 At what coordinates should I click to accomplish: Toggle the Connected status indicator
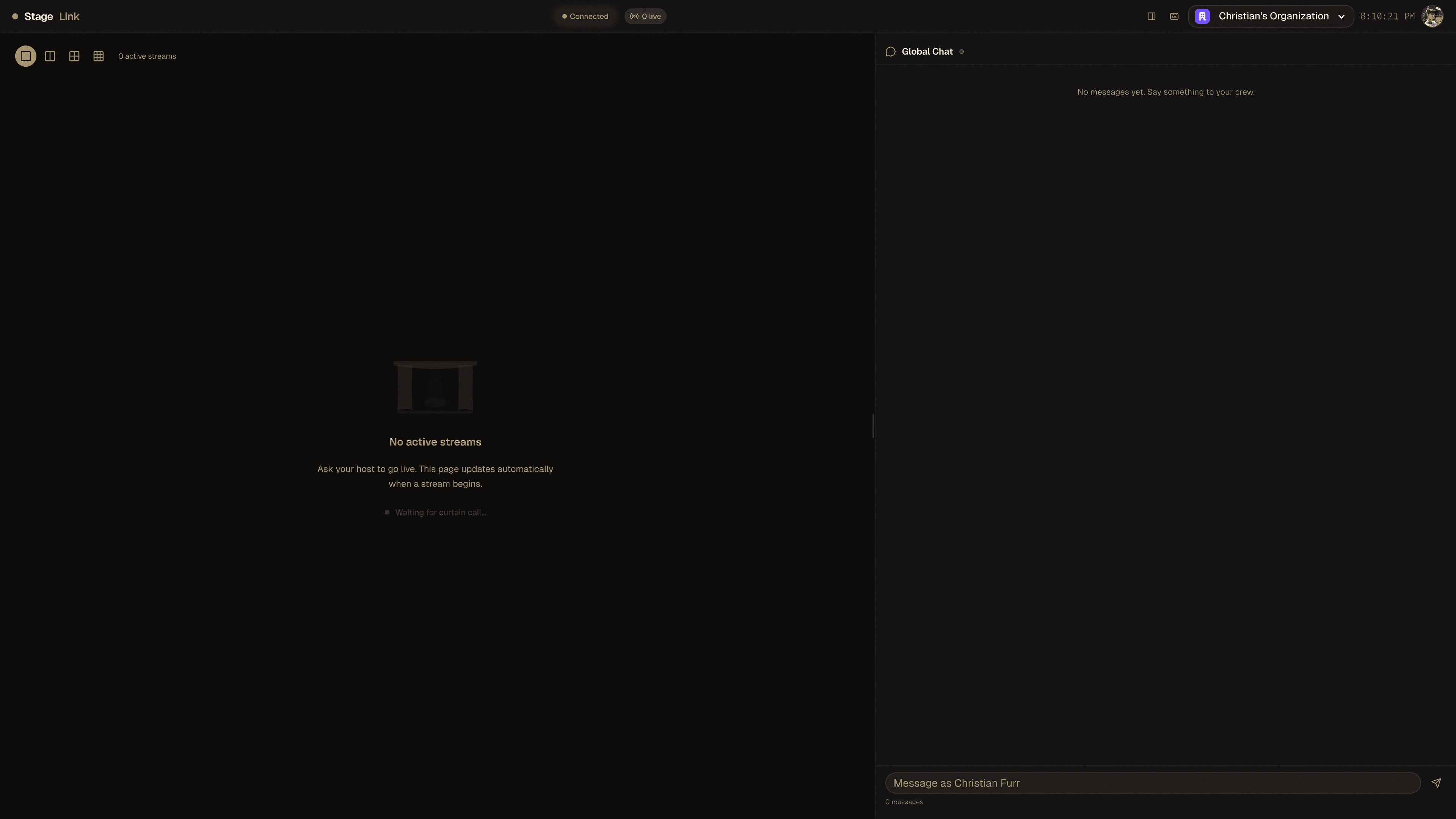pos(585,16)
